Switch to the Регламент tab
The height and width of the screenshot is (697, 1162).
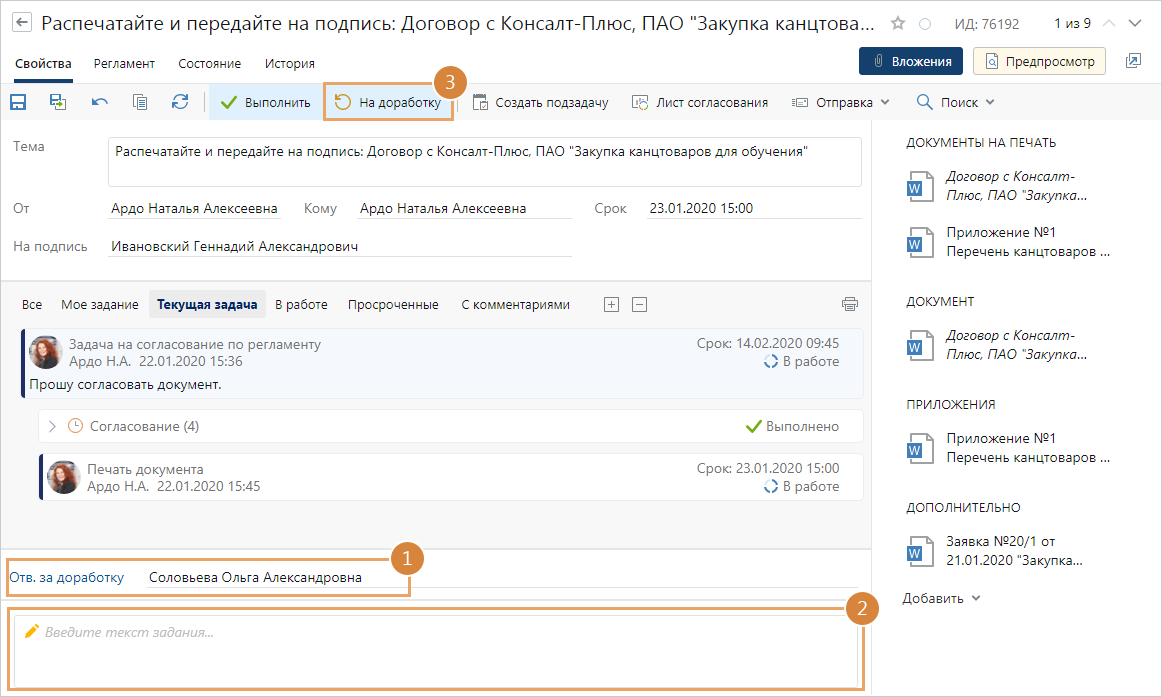click(x=124, y=63)
